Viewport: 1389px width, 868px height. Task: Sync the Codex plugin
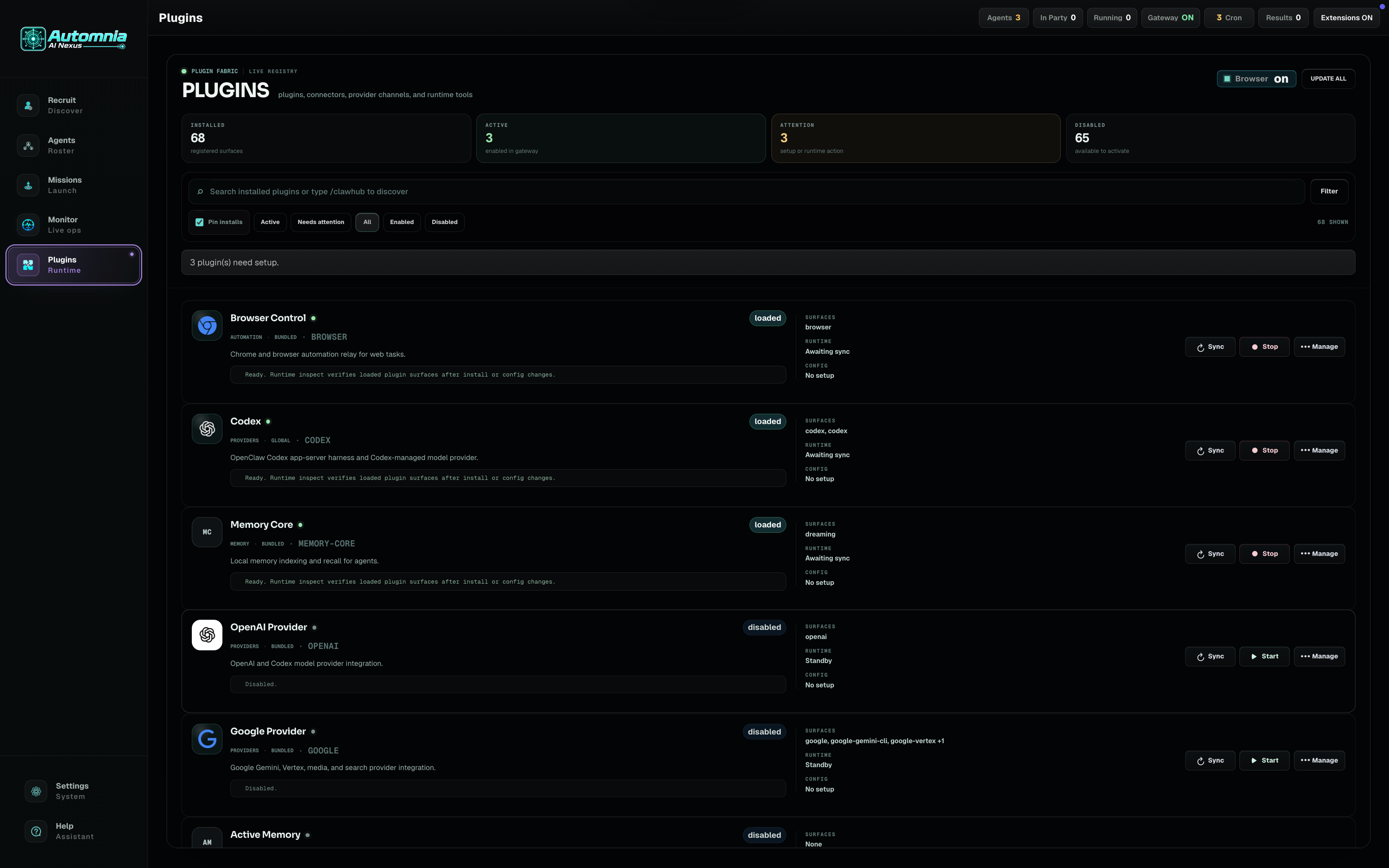[x=1210, y=451]
